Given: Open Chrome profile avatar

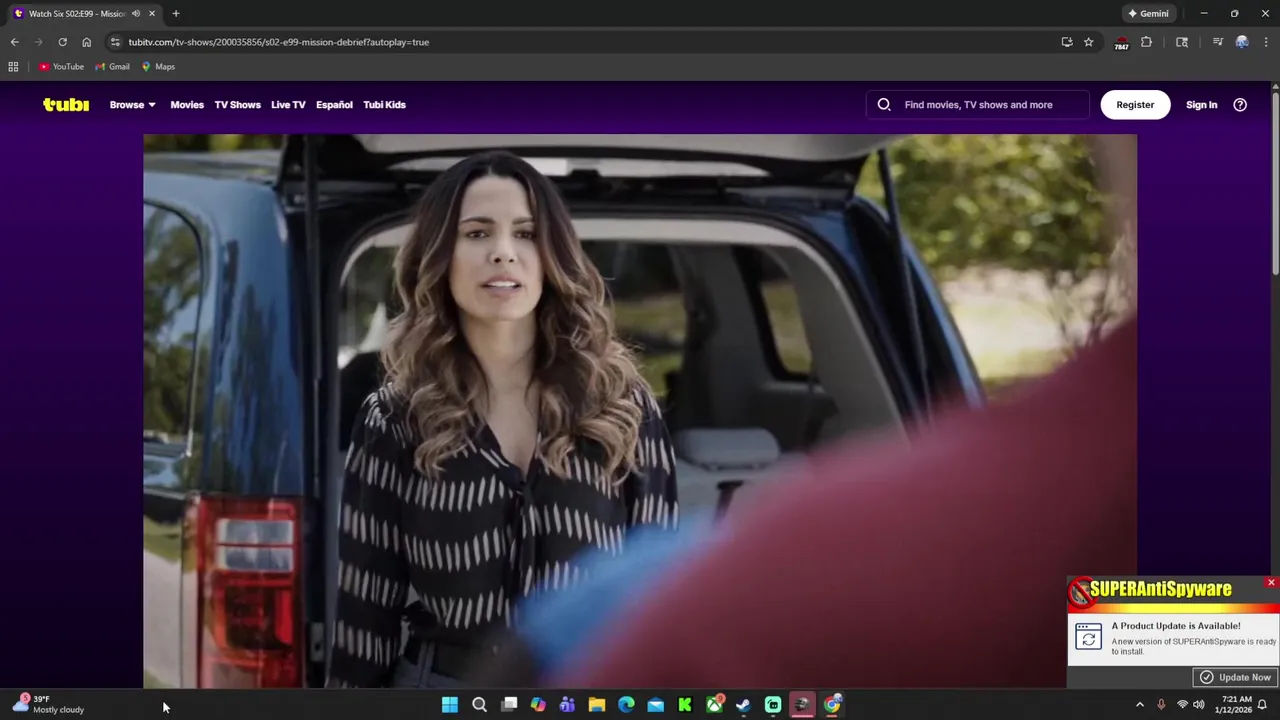Looking at the screenshot, I should click(1242, 42).
